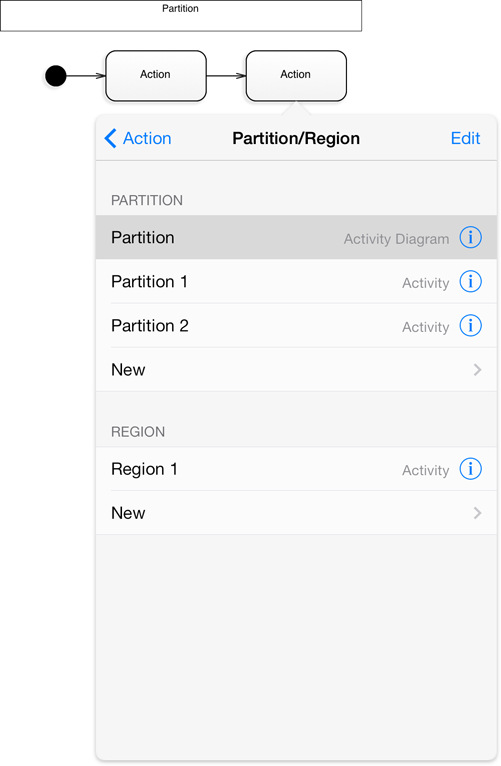Image resolution: width=501 pixels, height=766 pixels.
Task: Click the arrow connecting the two Action nodes
Action: pos(226,76)
